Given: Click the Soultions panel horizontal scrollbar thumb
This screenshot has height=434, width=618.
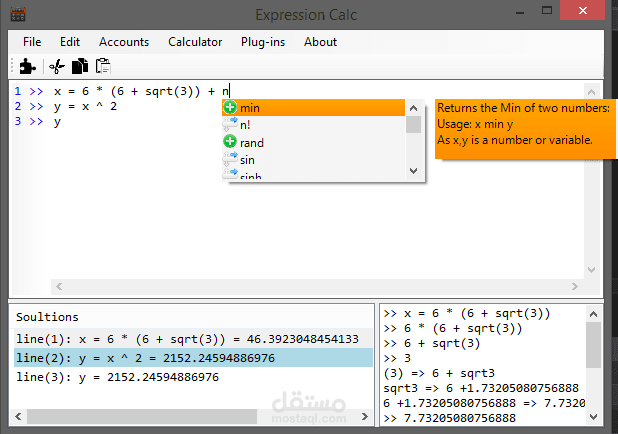Looking at the screenshot, I should (x=142, y=416).
